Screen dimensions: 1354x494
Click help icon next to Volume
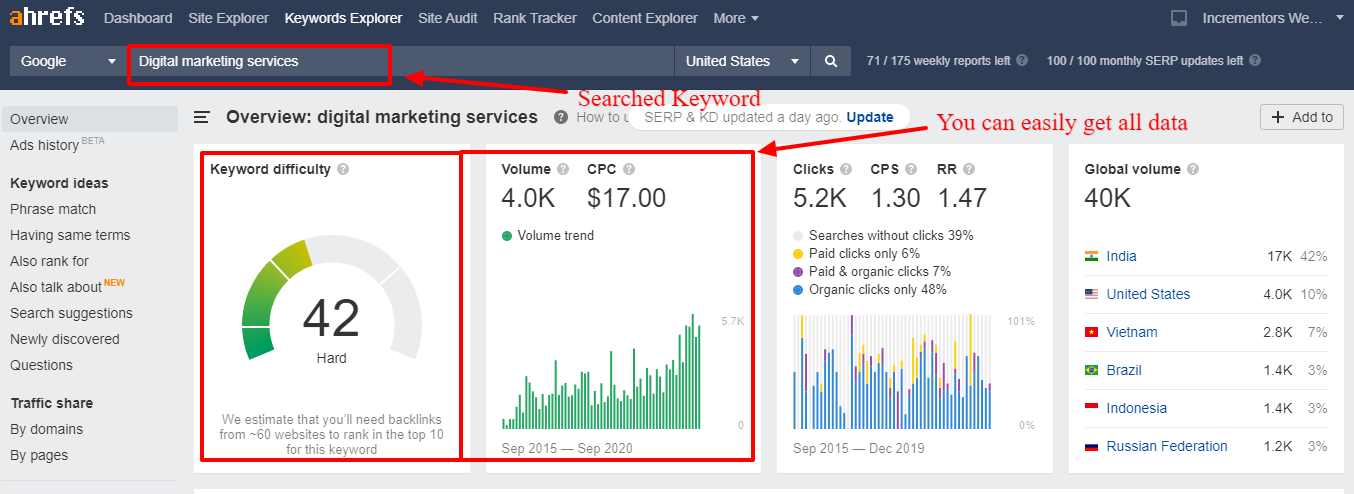(x=563, y=169)
